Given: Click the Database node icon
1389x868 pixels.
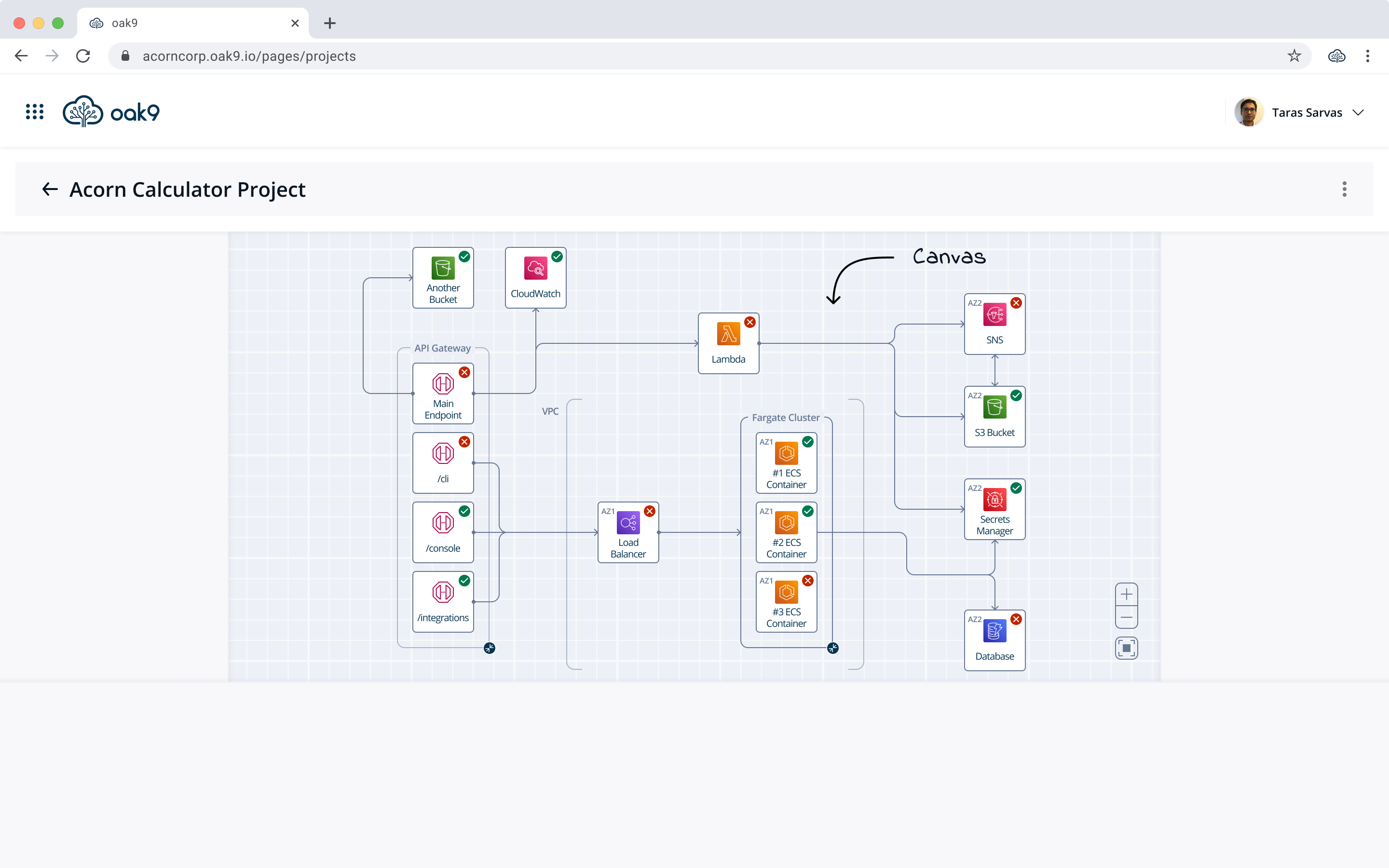Looking at the screenshot, I should (x=994, y=631).
